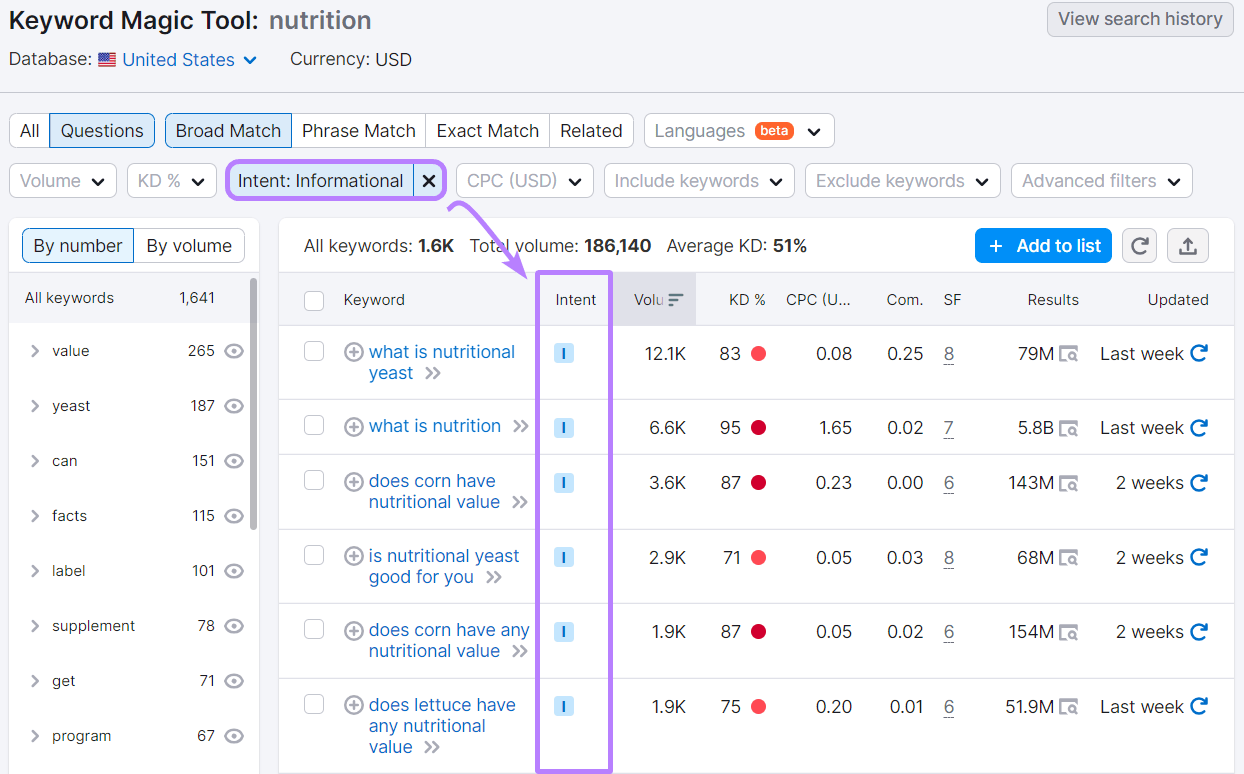
Task: Switch to the Questions tab
Action: [x=101, y=130]
